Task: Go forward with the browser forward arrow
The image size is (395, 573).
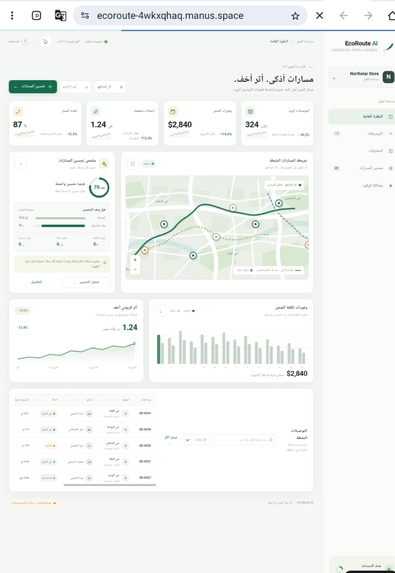Action: point(368,15)
